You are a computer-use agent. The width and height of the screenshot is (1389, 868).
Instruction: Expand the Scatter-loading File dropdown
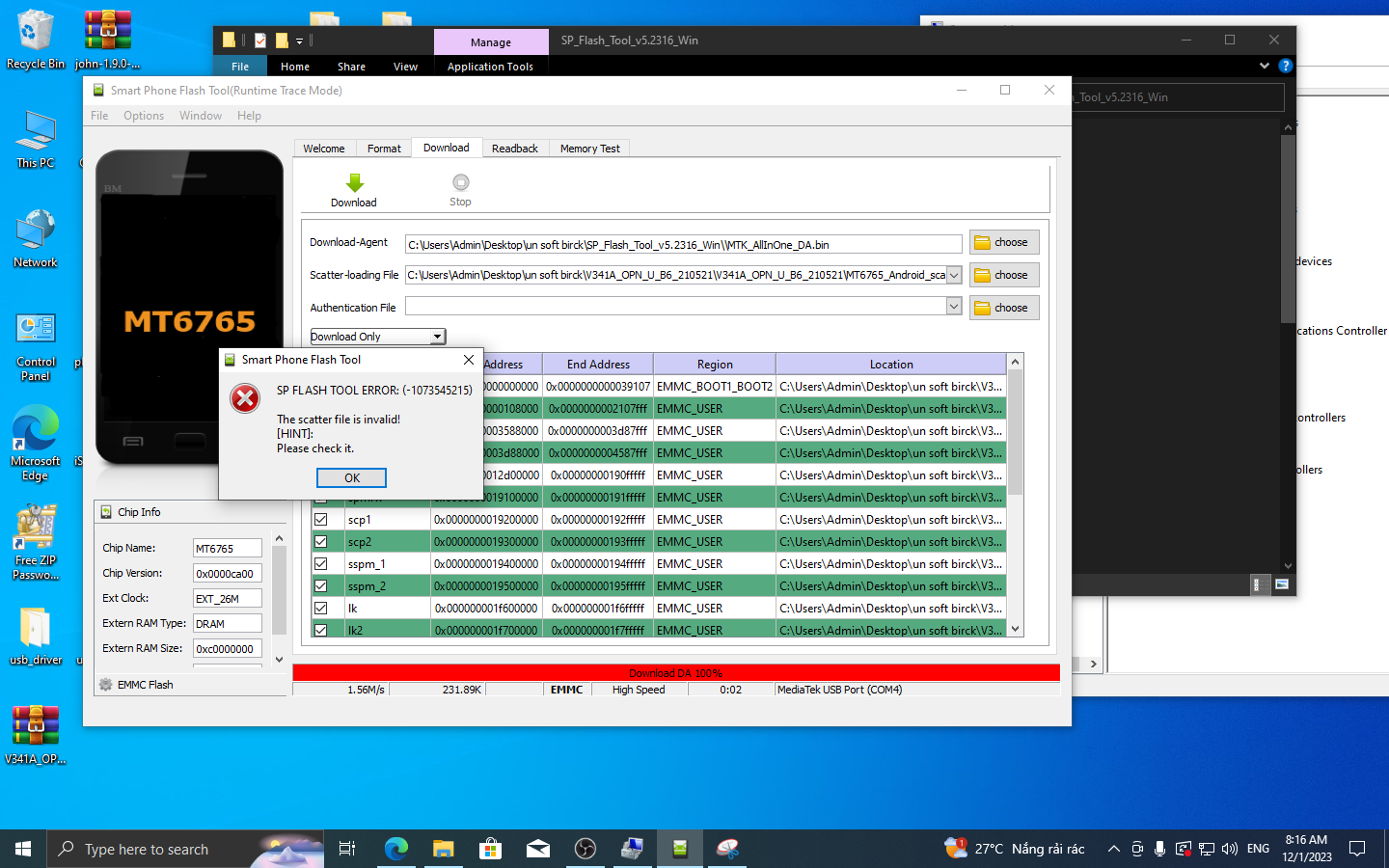pos(954,275)
